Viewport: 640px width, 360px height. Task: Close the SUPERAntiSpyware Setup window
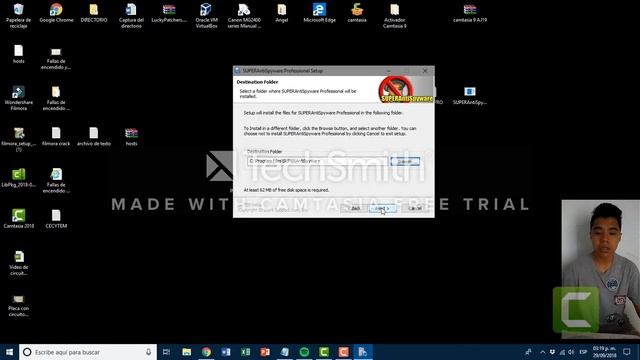(425, 71)
